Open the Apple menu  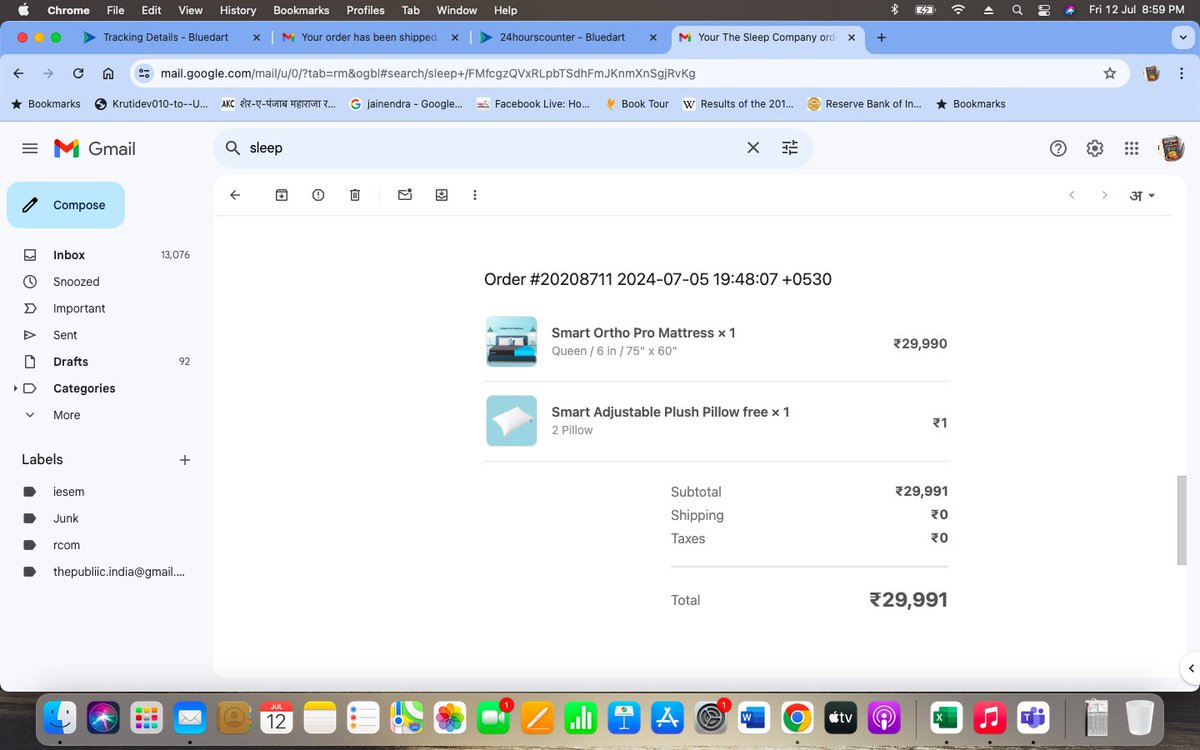pyautogui.click(x=23, y=10)
